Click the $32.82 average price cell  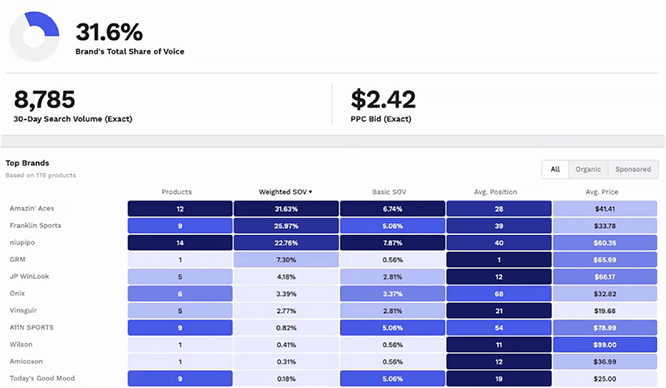pyautogui.click(x=605, y=294)
